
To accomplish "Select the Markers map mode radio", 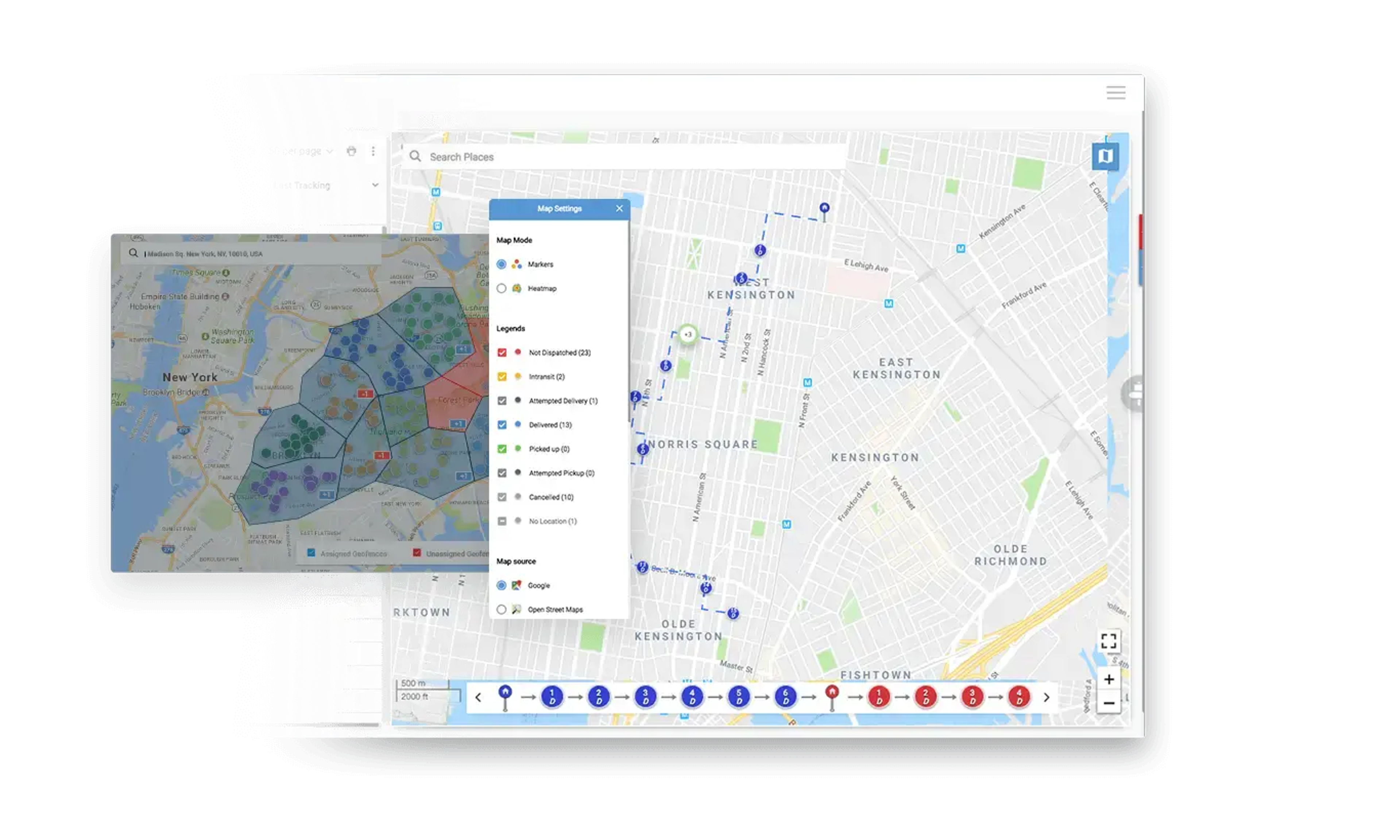I will (501, 264).
